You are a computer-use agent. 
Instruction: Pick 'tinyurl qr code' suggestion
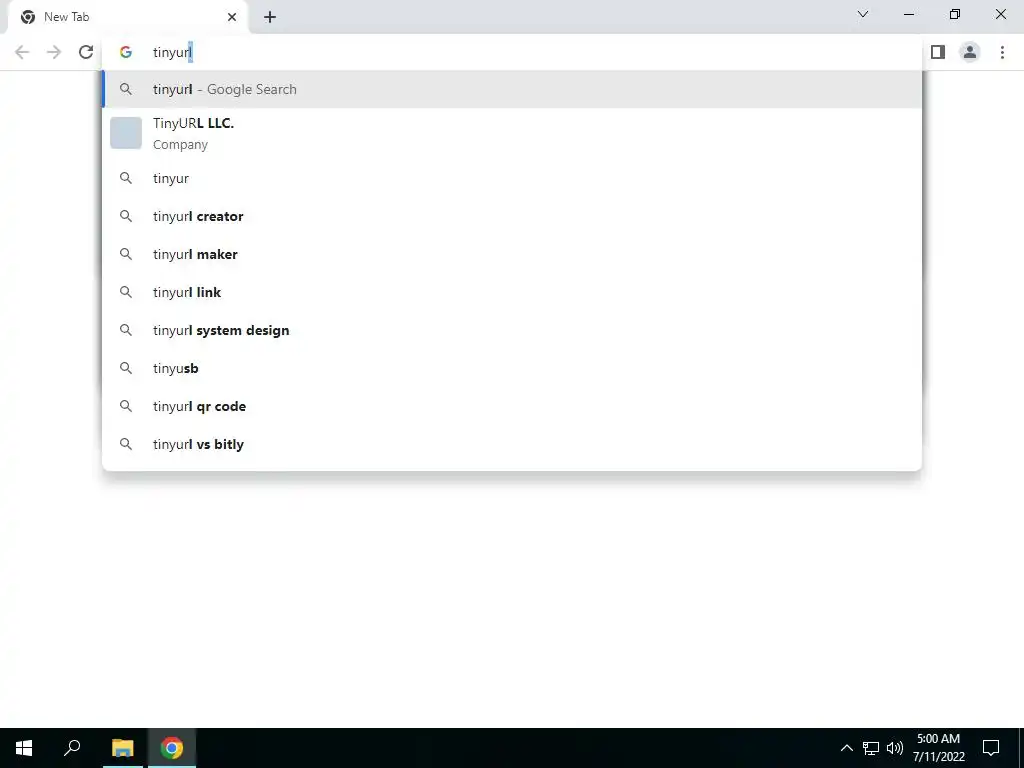512,406
